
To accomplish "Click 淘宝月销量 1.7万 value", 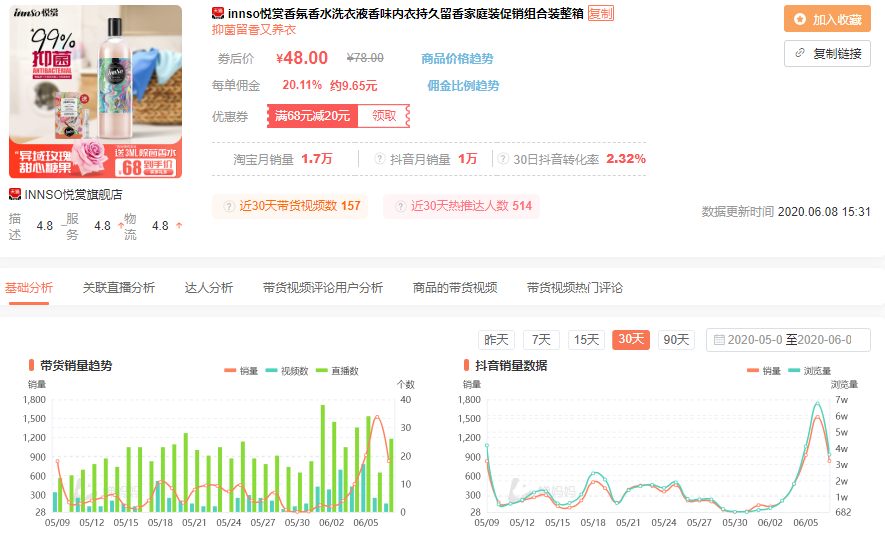I will [x=317, y=159].
